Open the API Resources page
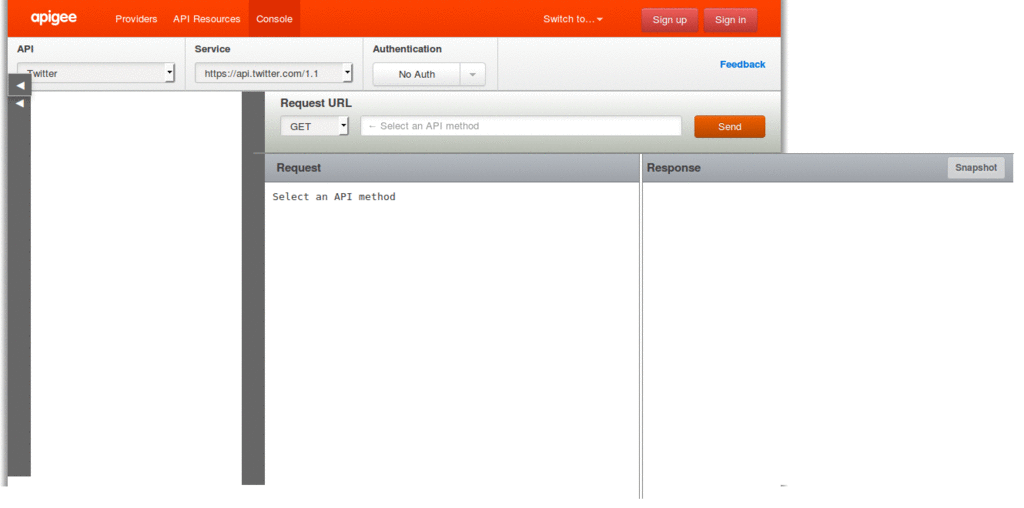1024x508 pixels. [x=206, y=19]
